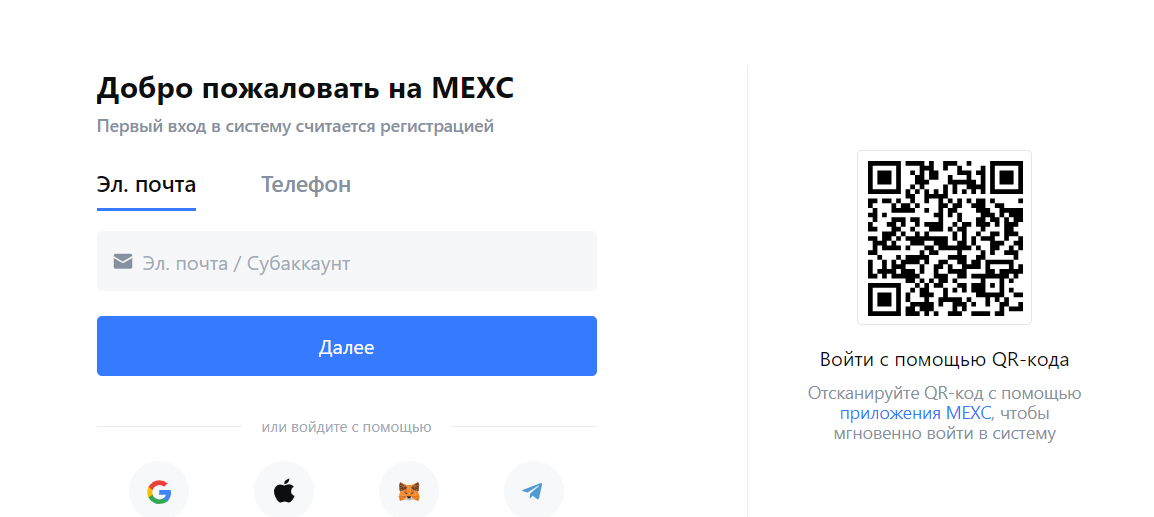
Task: Click the Отсканируйте QR-код instruction text
Action: (x=944, y=393)
